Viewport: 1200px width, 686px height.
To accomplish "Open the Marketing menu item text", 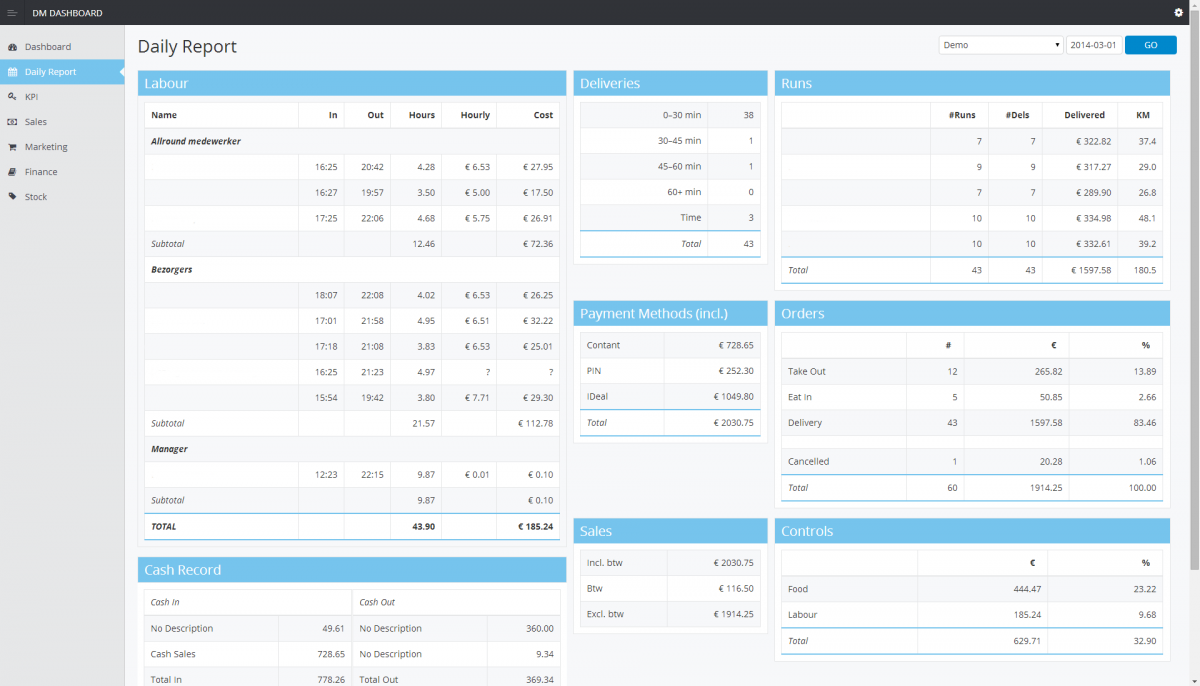I will pyautogui.click(x=46, y=147).
